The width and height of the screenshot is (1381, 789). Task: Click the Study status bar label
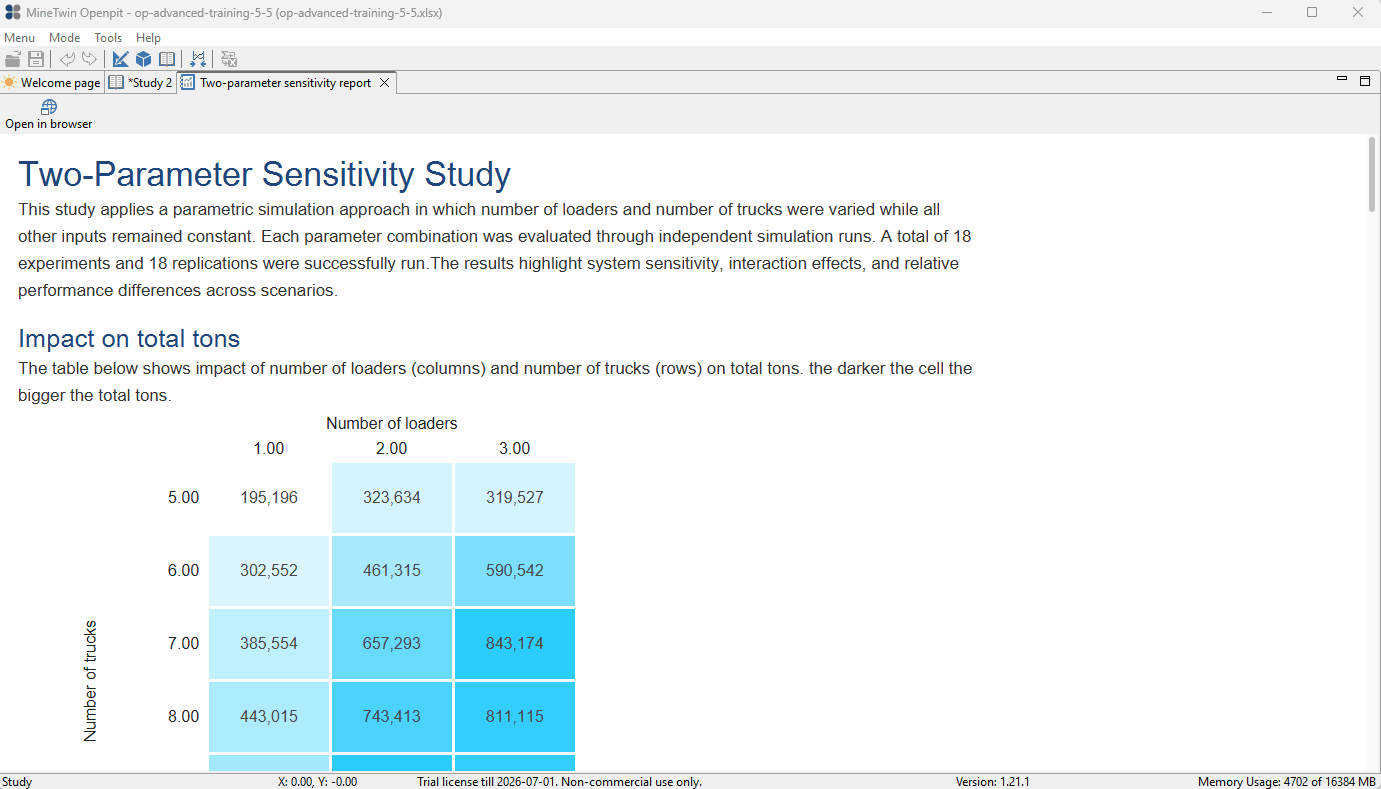[x=17, y=781]
